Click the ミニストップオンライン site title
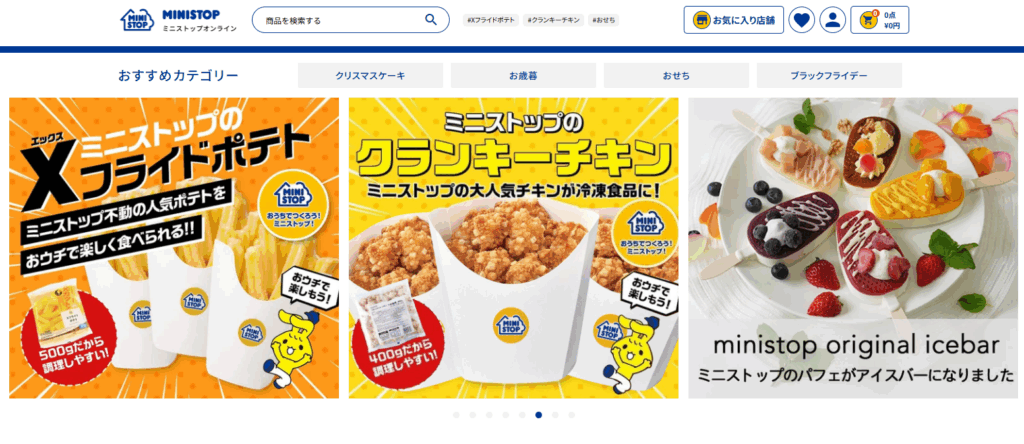This screenshot has height=444, width=1024. (x=200, y=29)
